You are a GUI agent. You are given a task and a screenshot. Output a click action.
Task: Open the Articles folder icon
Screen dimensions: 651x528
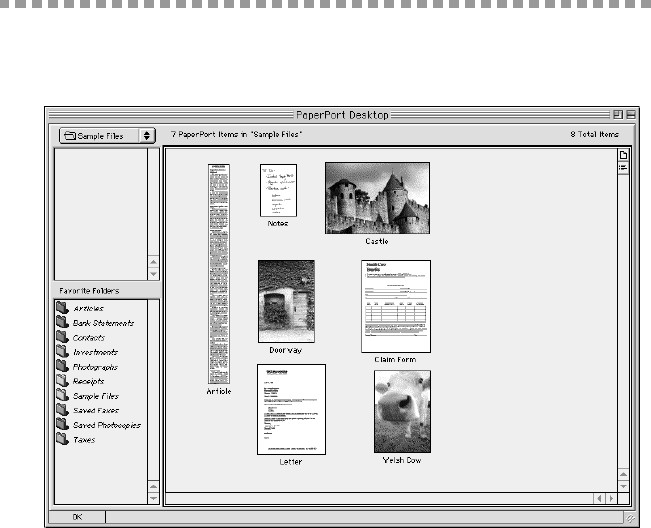63,308
